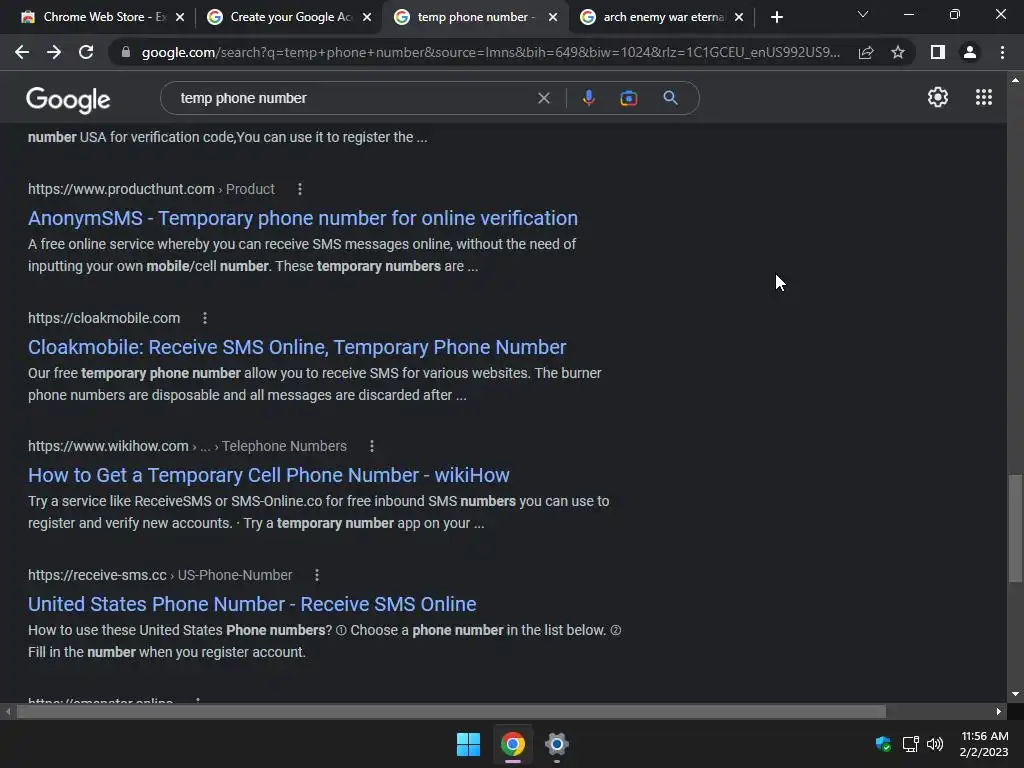Click the vertical scrollbar thumb

(x=1015, y=528)
